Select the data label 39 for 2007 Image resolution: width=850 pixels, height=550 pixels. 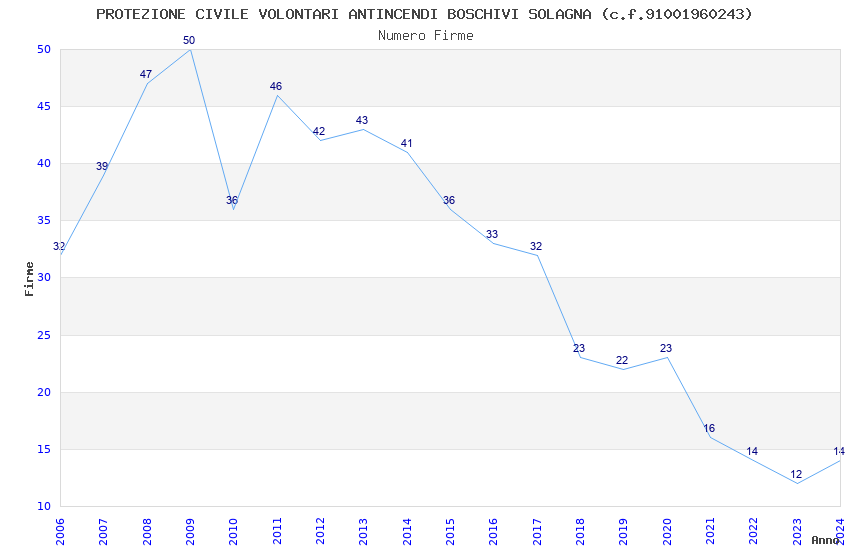point(102,166)
